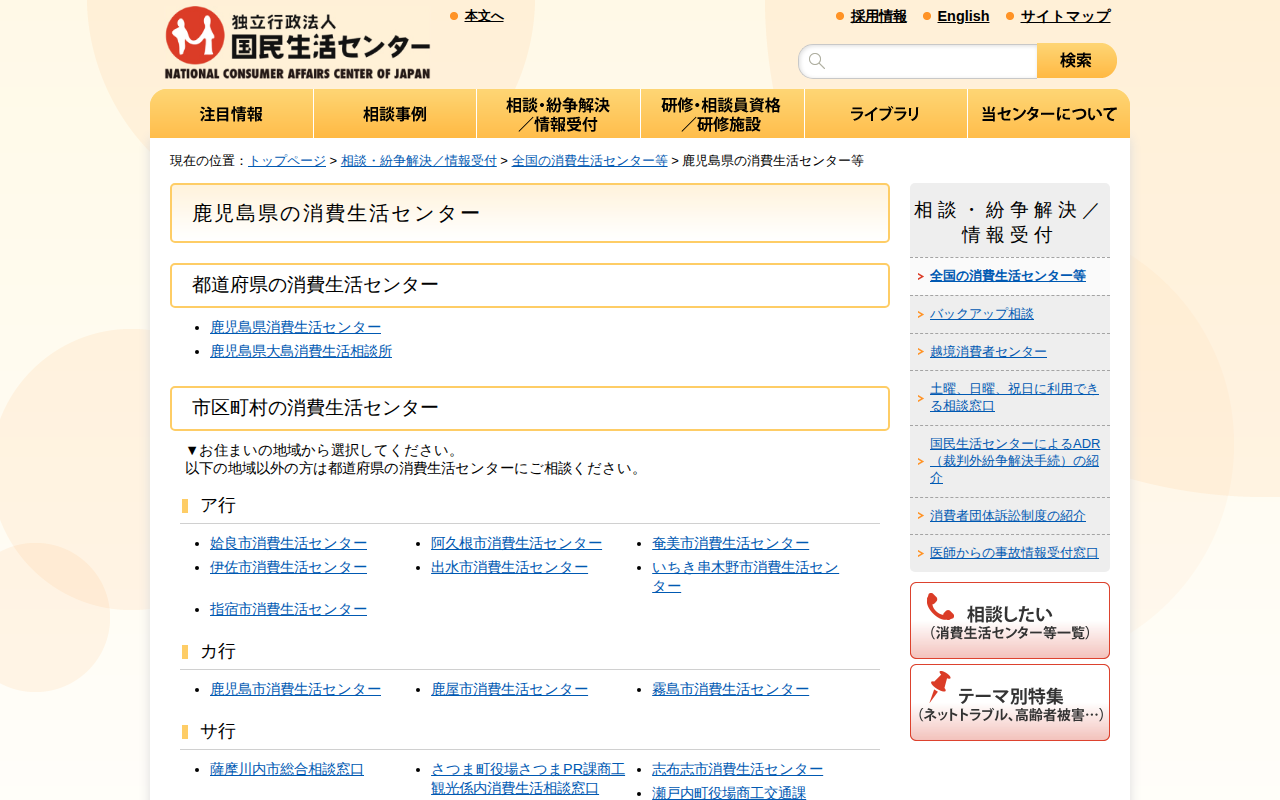This screenshot has width=1280, height=800.
Task: Open 霧島市消費生活センター link
Action: point(731,689)
